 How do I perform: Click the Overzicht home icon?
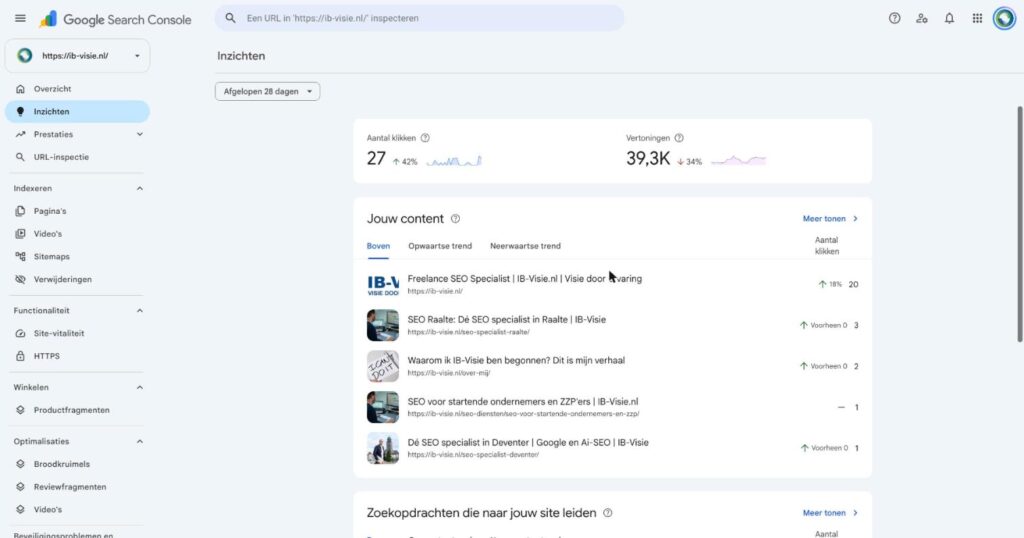(x=20, y=89)
